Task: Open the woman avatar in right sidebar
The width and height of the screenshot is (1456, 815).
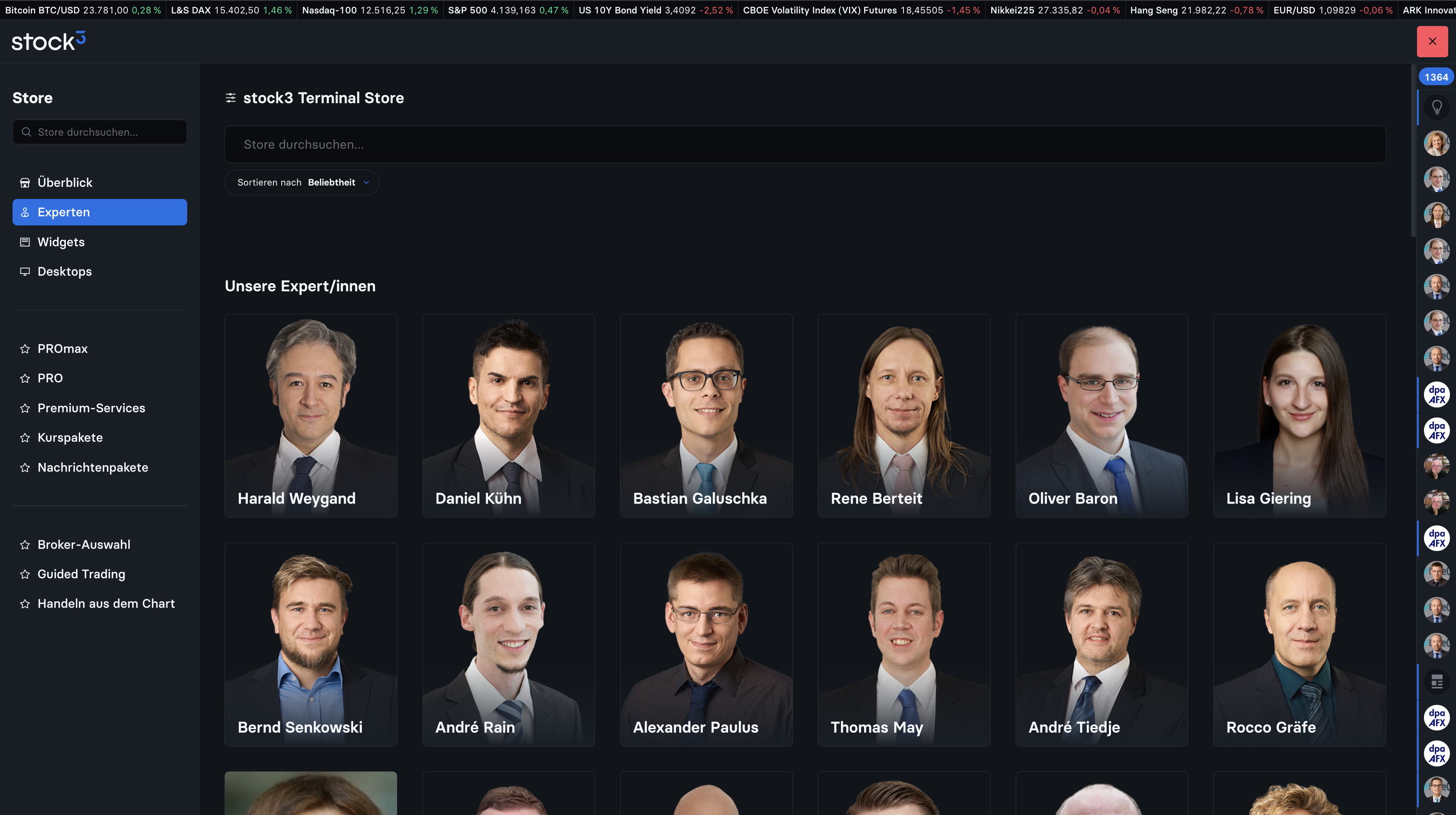Action: (1436, 143)
